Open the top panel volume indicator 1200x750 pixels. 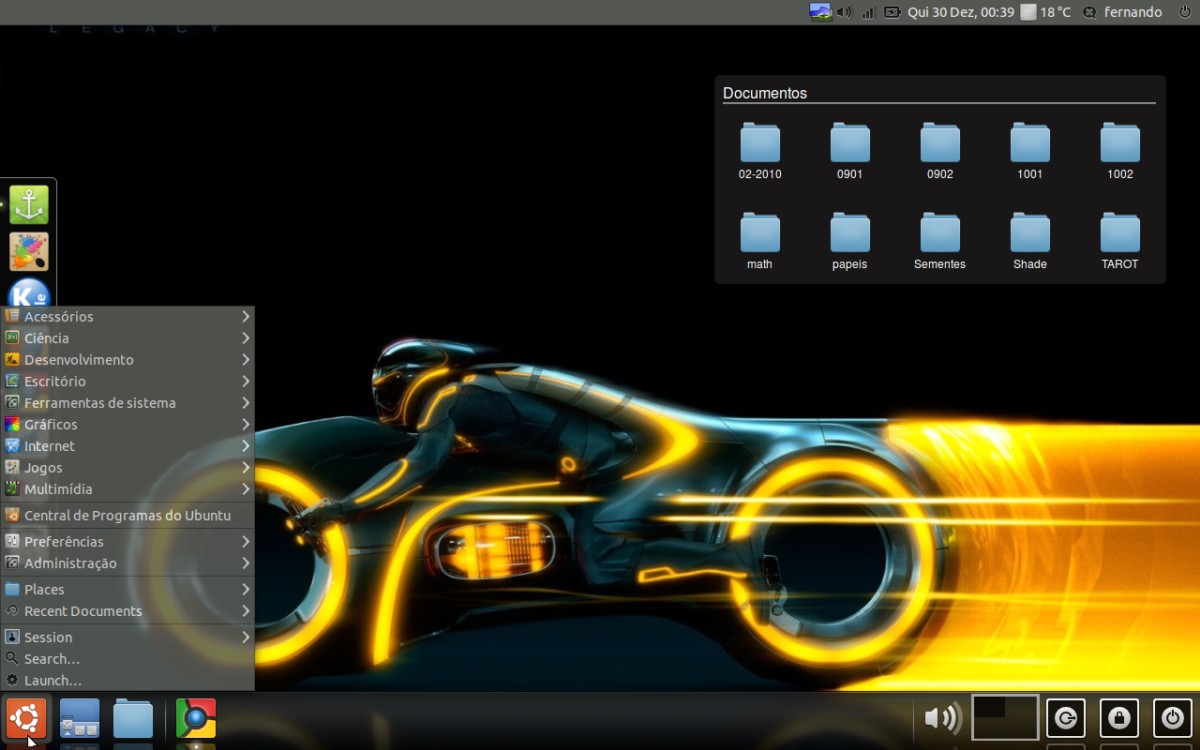click(x=844, y=12)
